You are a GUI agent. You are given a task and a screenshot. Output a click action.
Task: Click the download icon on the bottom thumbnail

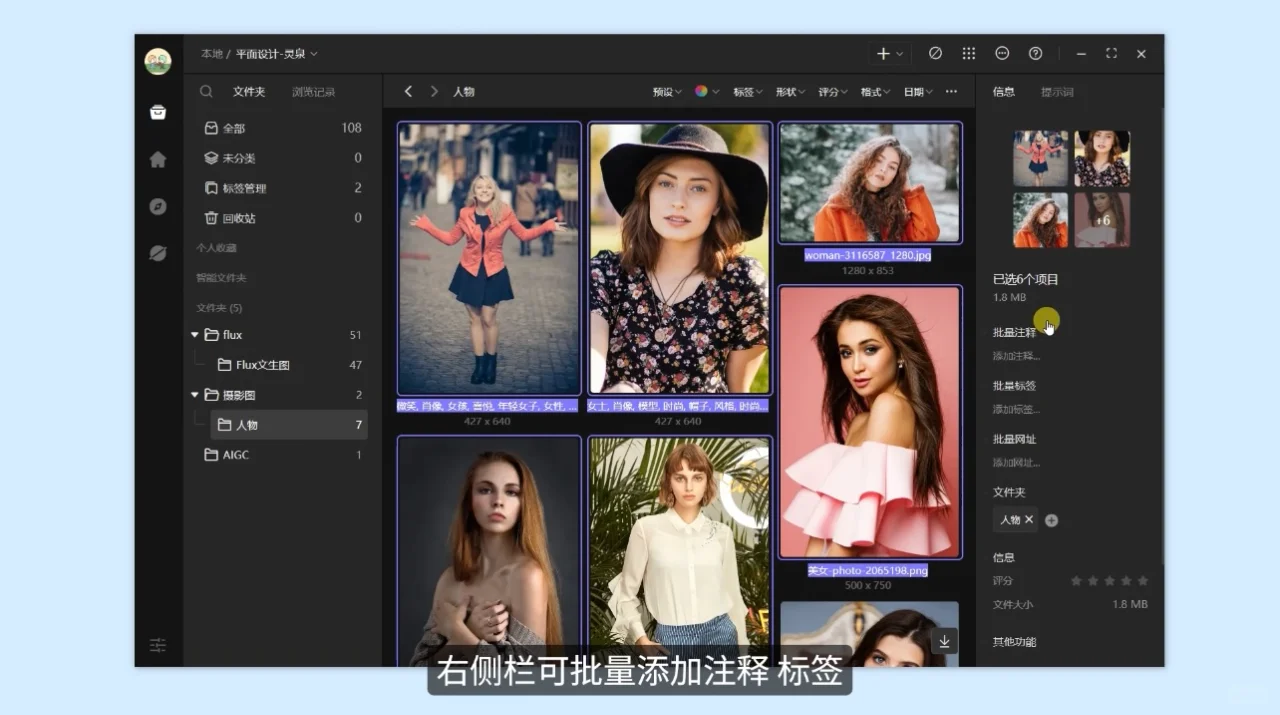click(x=944, y=640)
